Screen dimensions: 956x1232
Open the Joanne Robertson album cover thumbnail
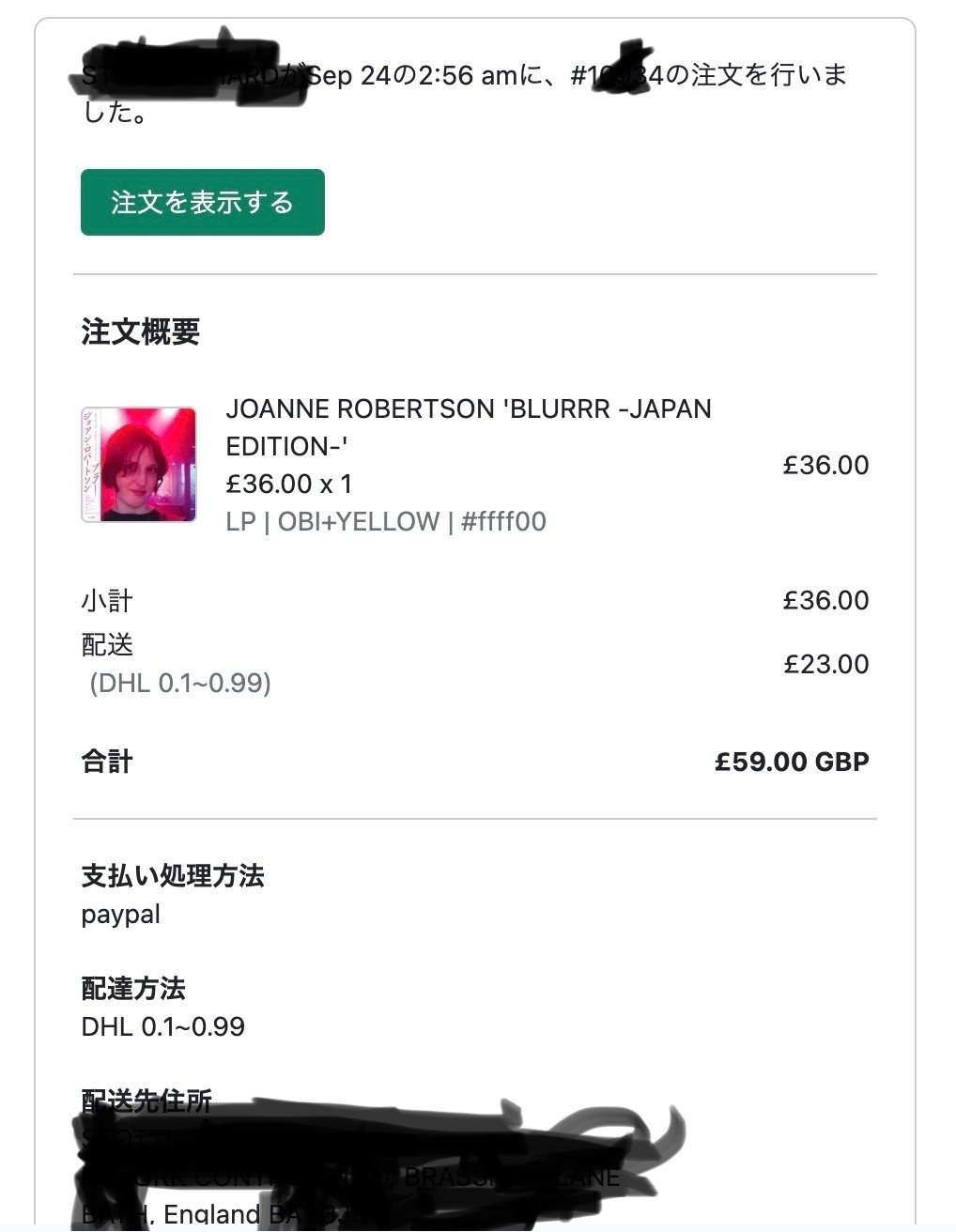point(139,464)
